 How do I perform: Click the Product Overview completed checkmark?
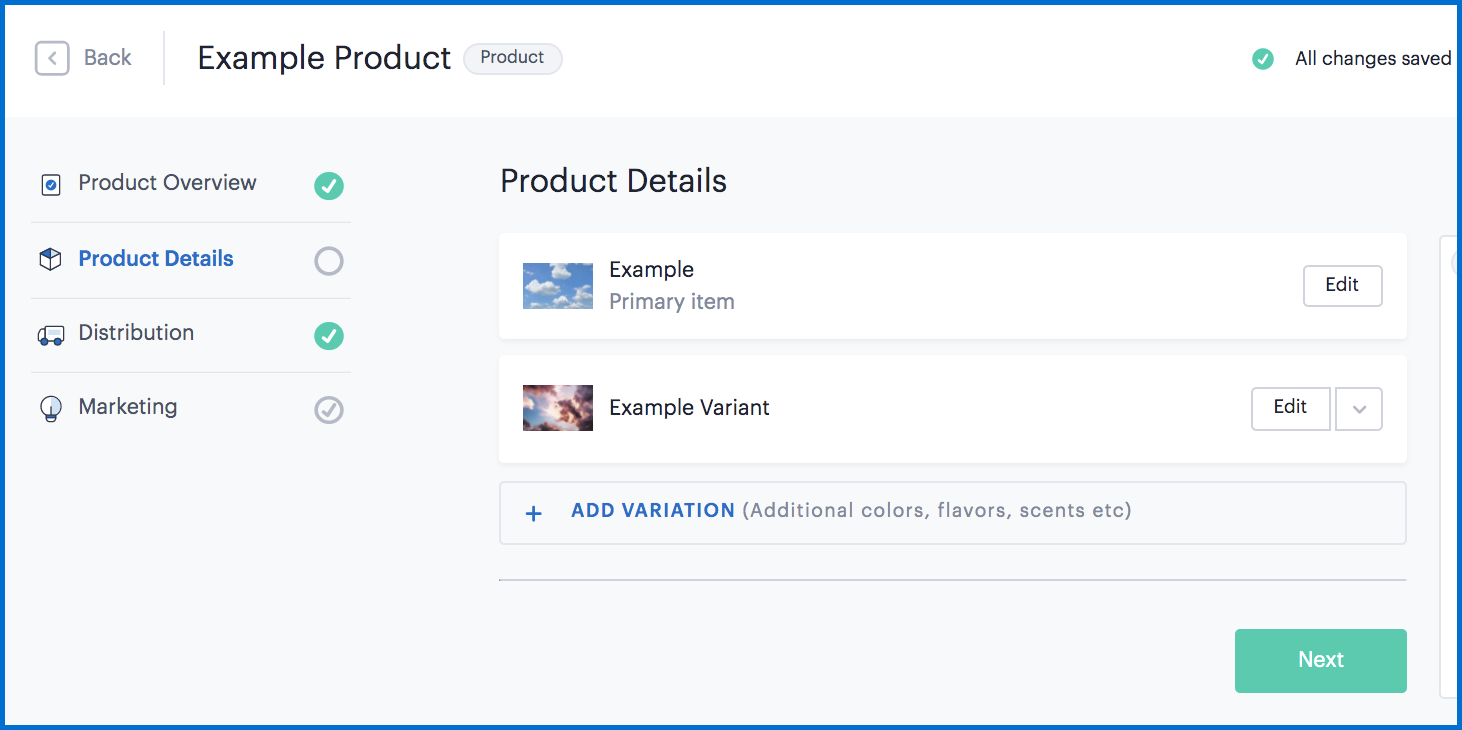(x=329, y=186)
